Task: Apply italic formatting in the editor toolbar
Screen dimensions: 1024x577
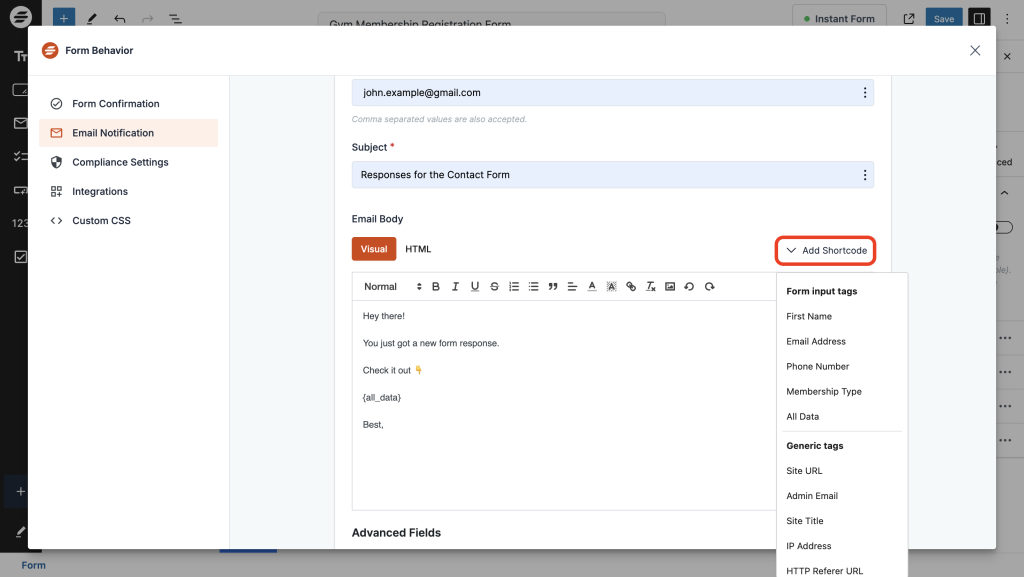Action: click(455, 287)
